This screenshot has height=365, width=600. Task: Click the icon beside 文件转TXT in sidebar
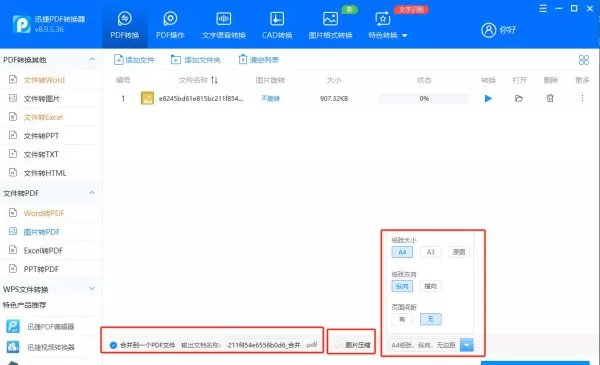pos(13,154)
